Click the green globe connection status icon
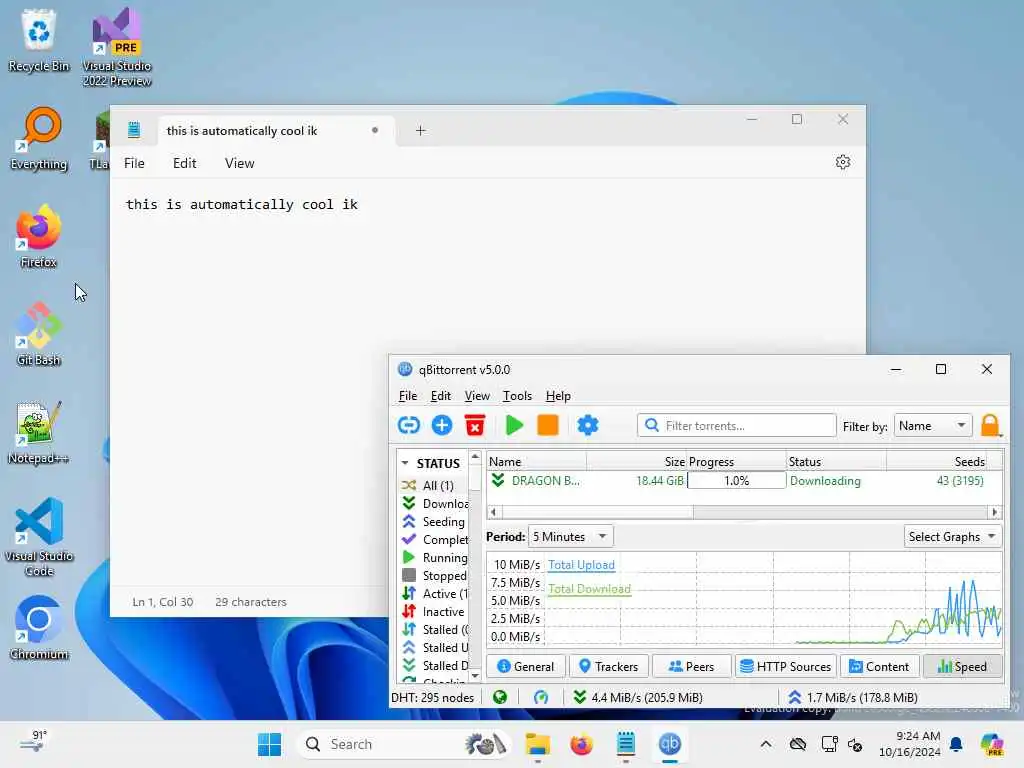This screenshot has width=1024, height=768. pyautogui.click(x=500, y=697)
